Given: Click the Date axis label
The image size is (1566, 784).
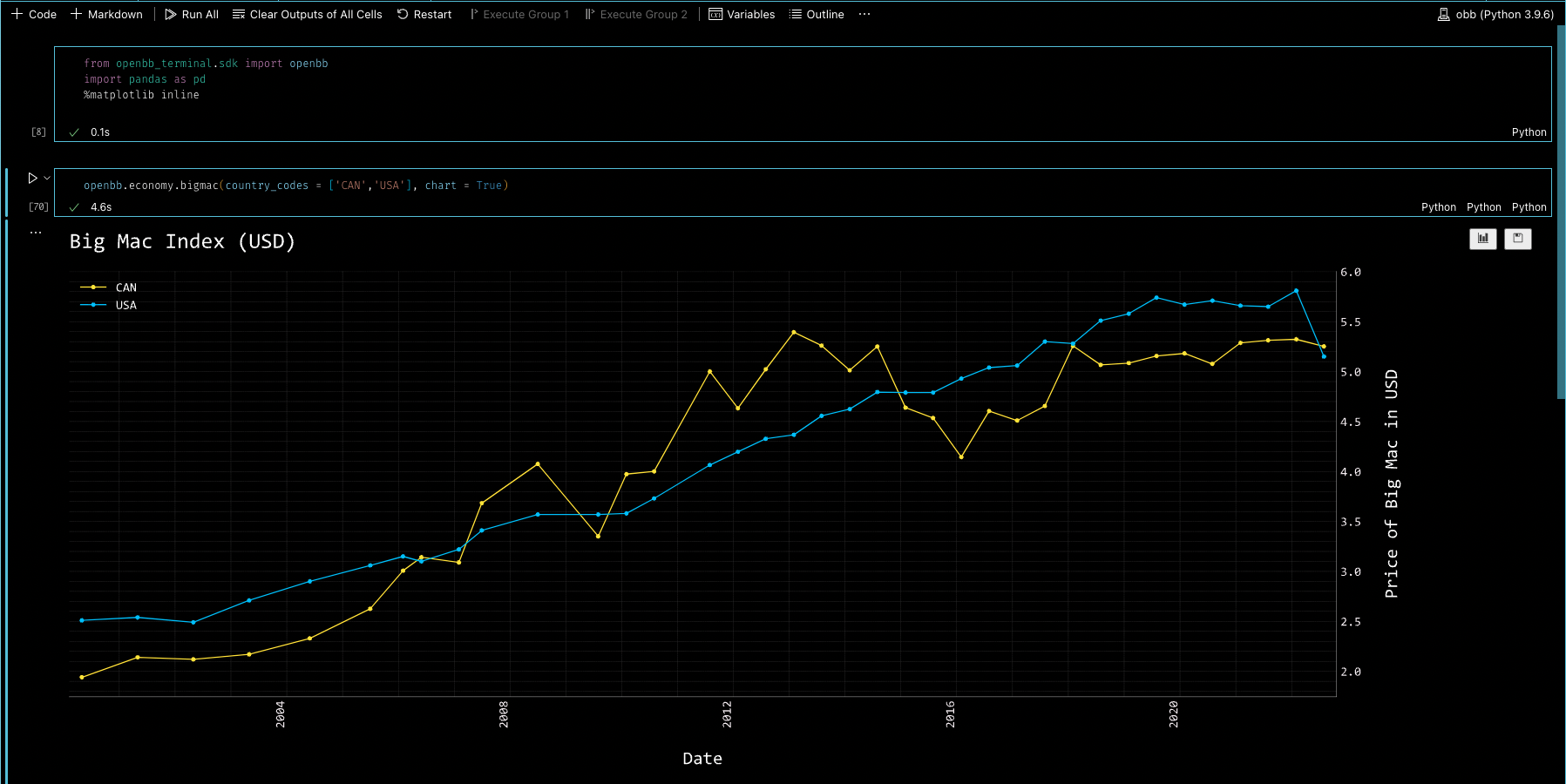Looking at the screenshot, I should 702,759.
